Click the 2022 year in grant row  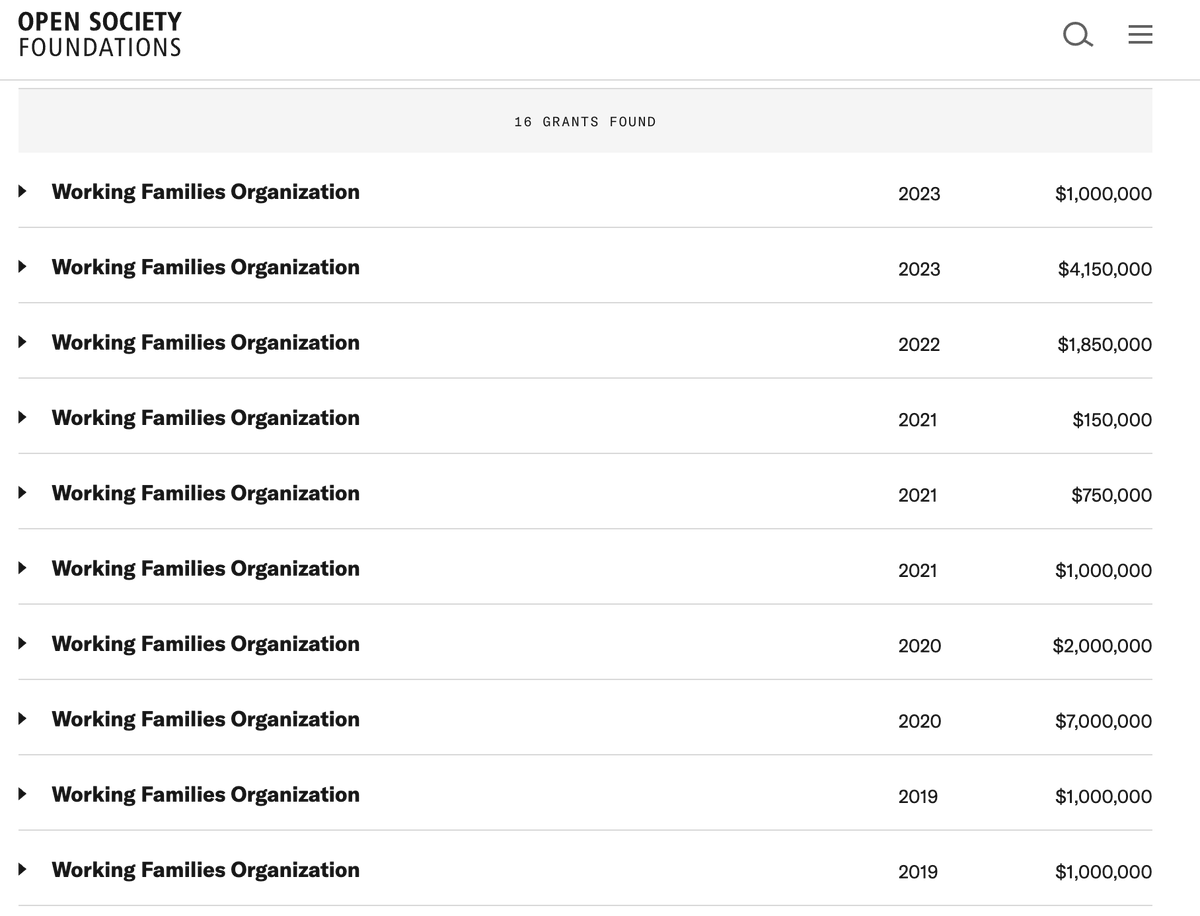(x=919, y=345)
